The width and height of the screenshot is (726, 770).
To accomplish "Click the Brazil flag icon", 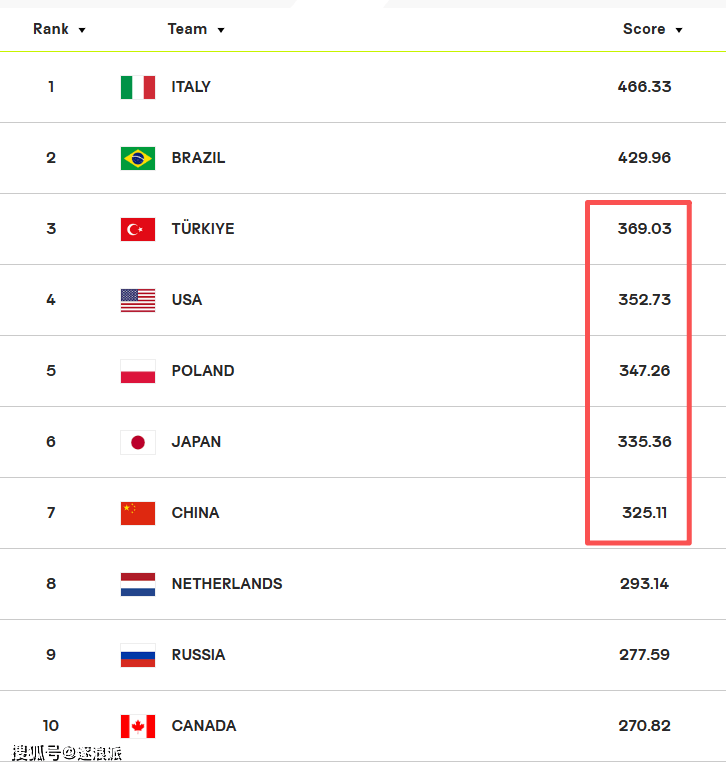I will [138, 158].
